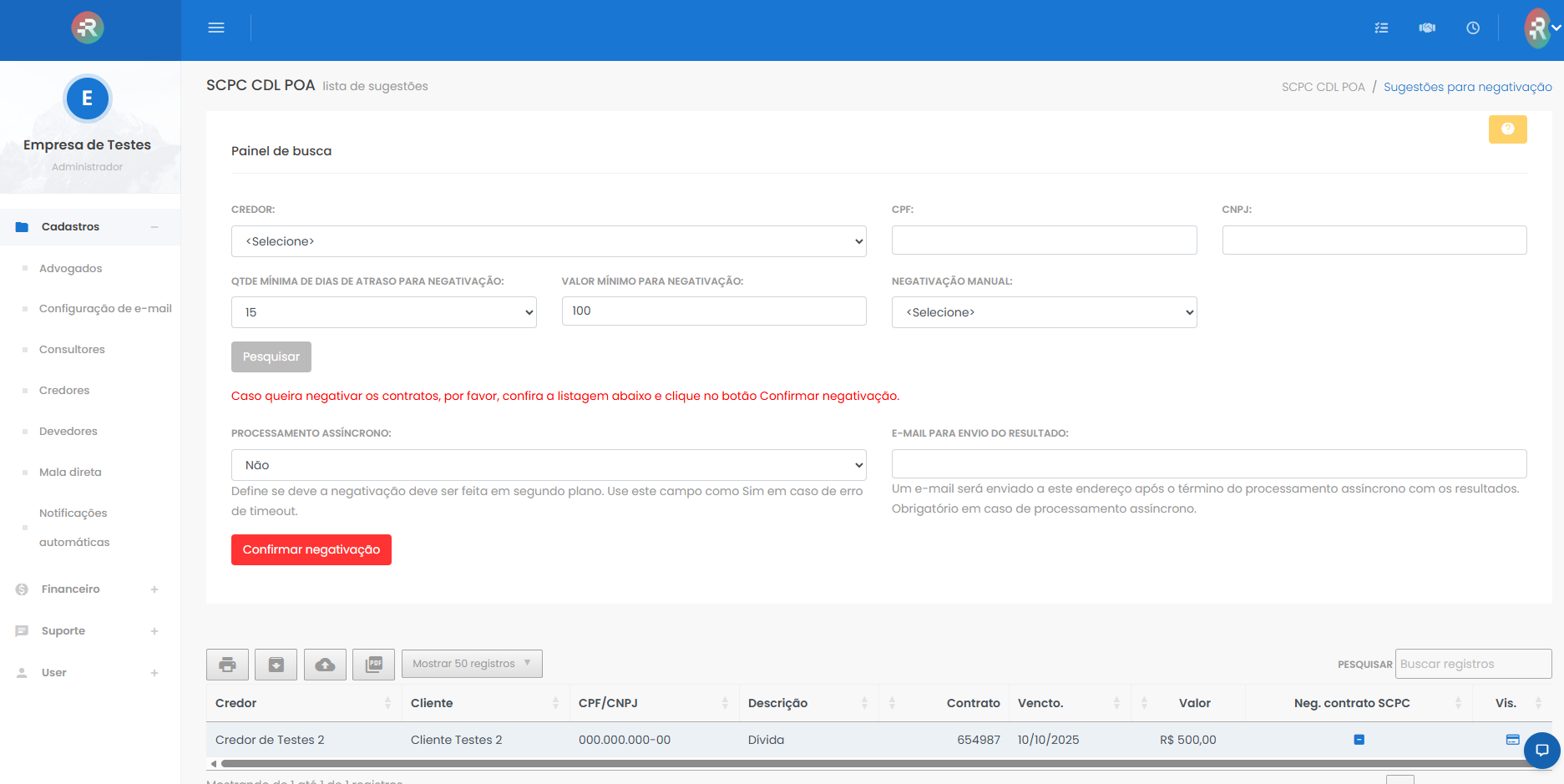
Task: Expand the Financeiro sidebar menu
Action: click(71, 589)
